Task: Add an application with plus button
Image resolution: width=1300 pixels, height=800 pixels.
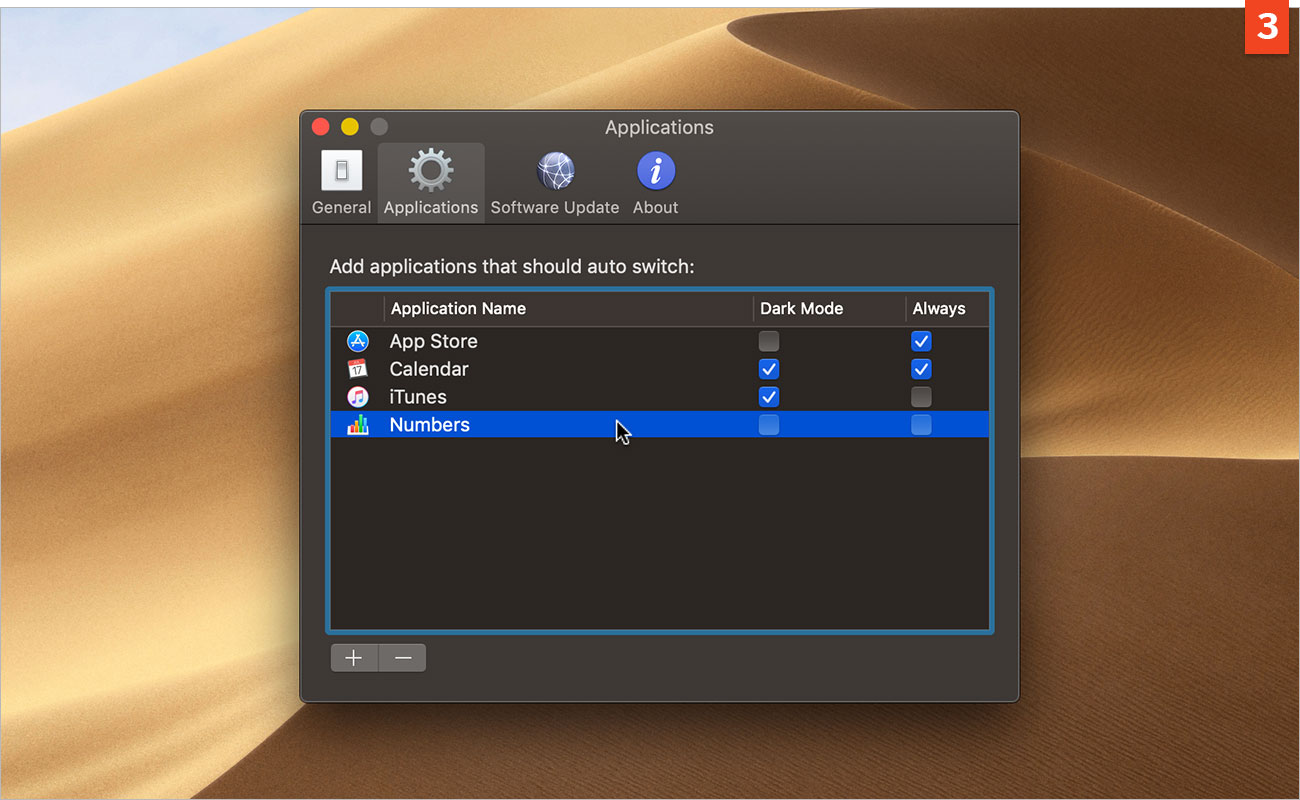Action: click(x=354, y=658)
